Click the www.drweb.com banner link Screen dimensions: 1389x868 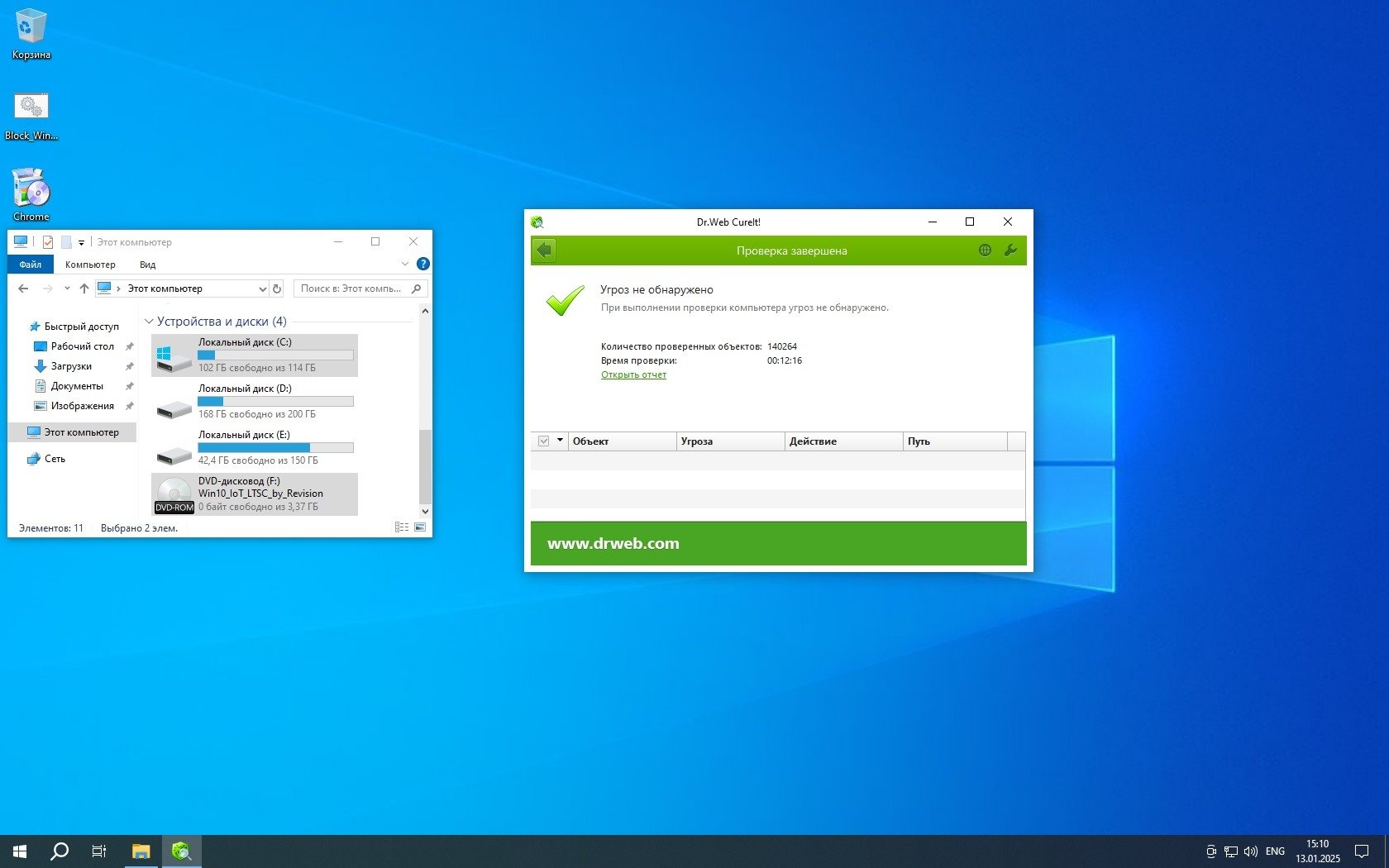(613, 543)
